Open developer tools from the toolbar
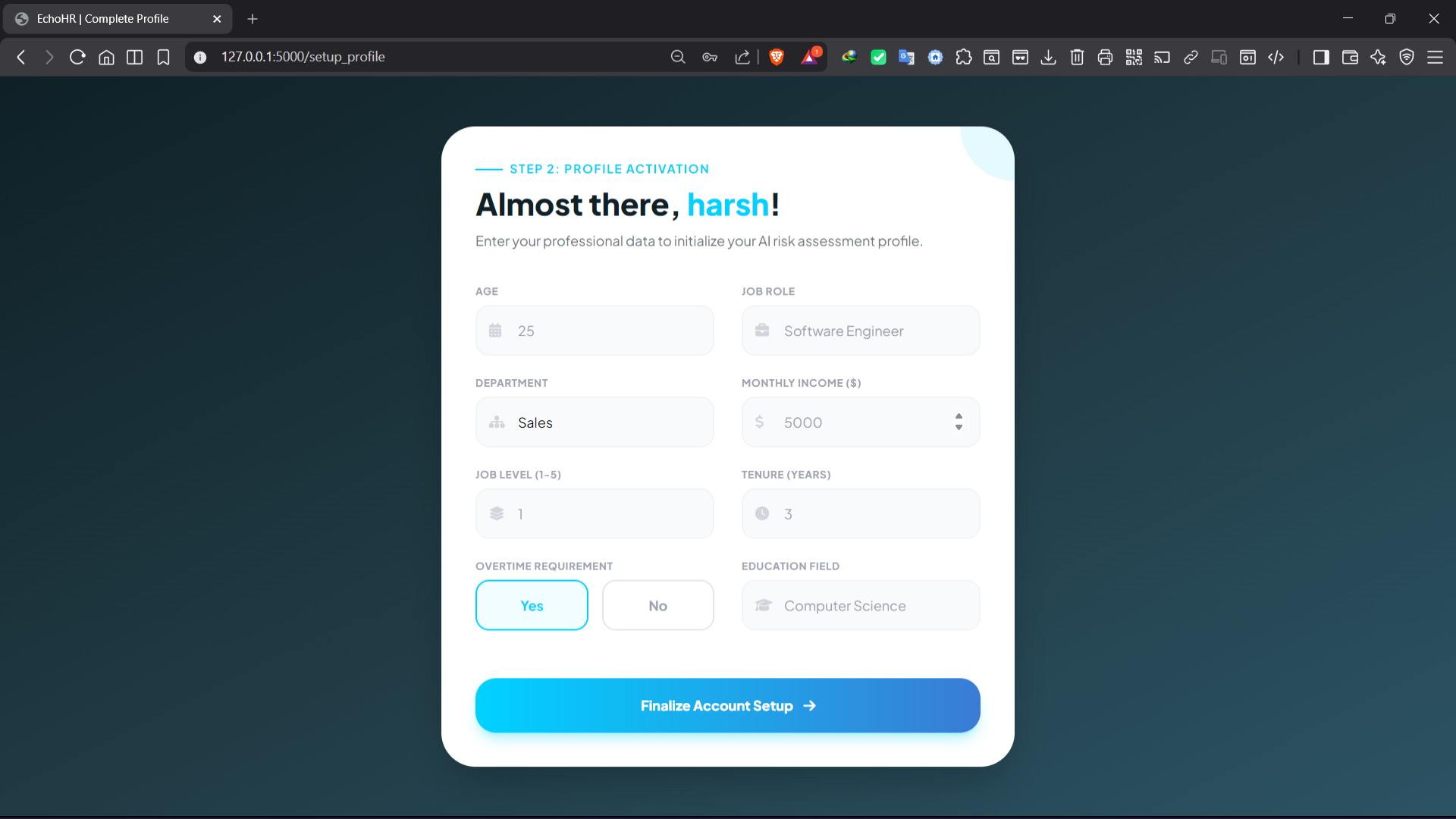 coord(1276,57)
